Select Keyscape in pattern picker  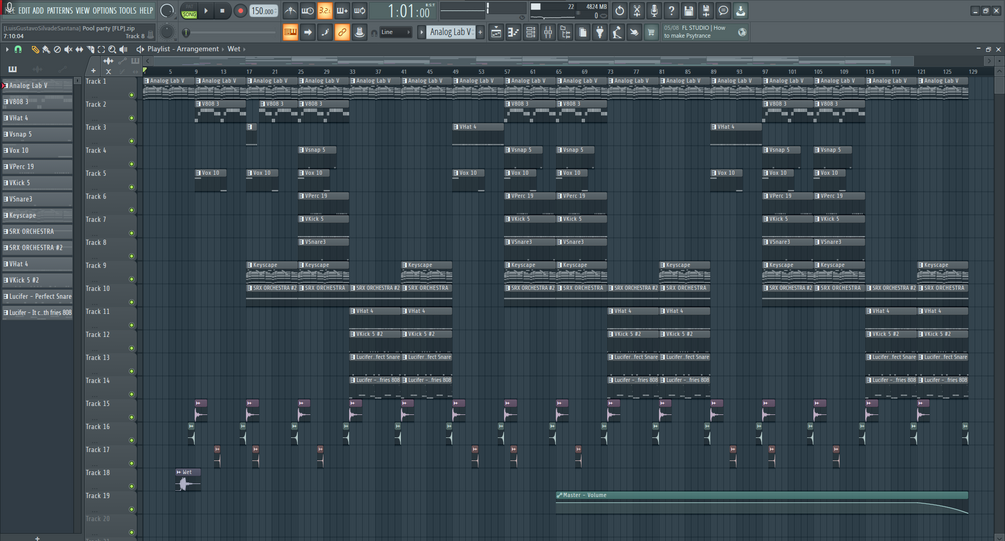click(x=37, y=215)
